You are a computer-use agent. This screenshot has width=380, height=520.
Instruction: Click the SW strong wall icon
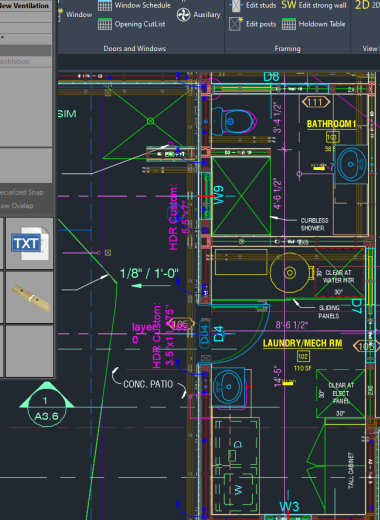288,5
